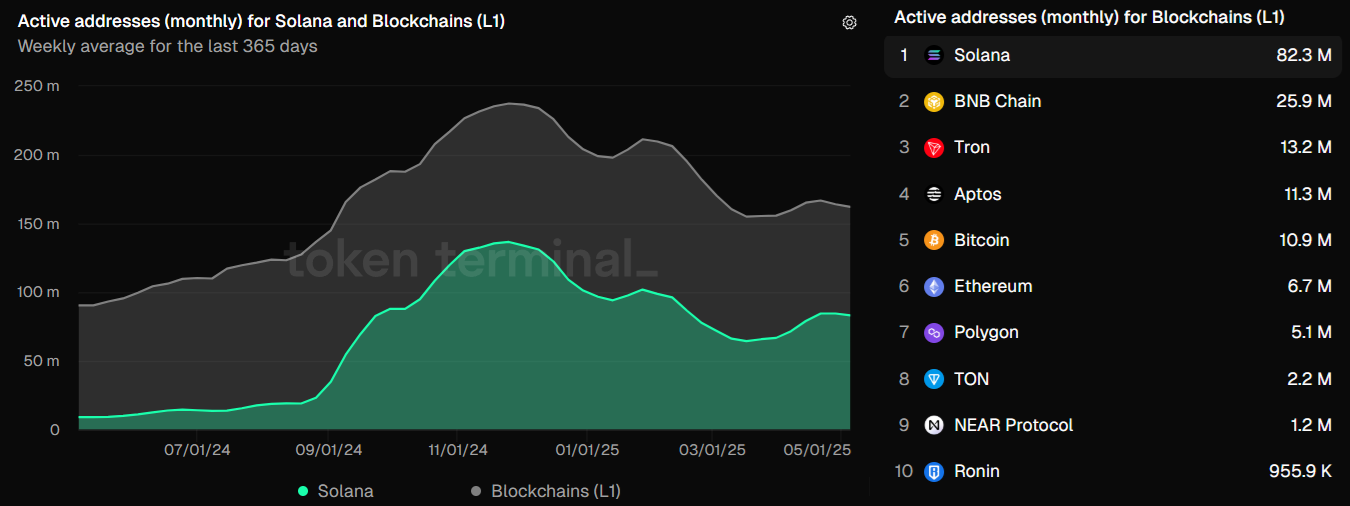Click the green Solana legend dot
Screen dimensions: 1350x506
pos(303,491)
